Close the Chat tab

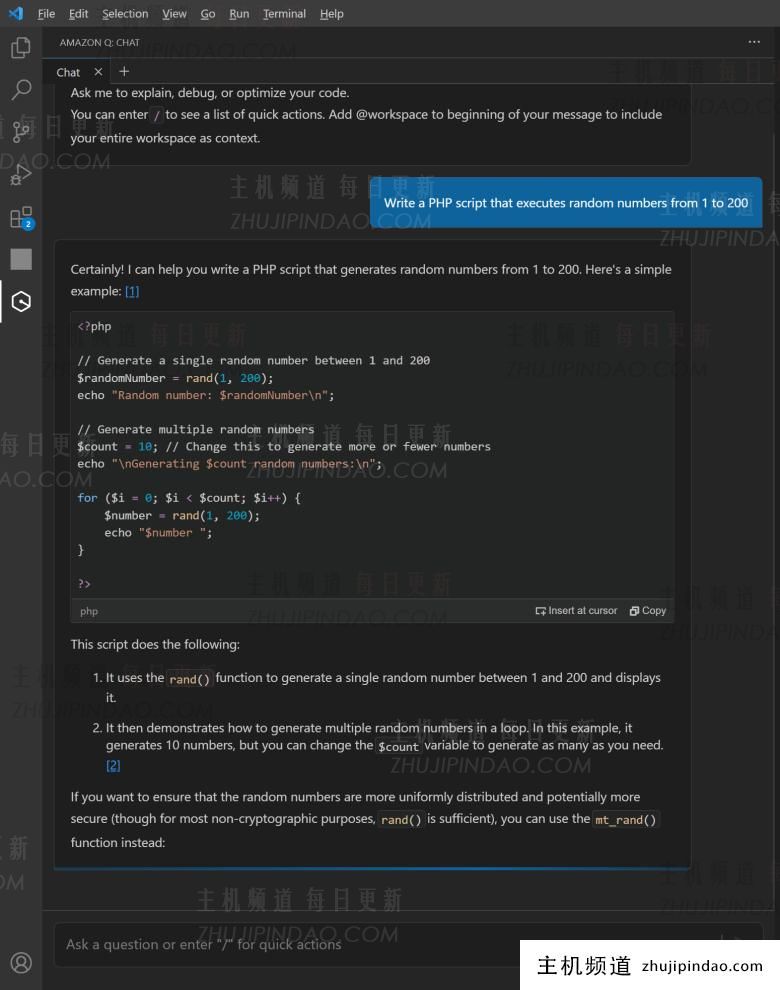pos(98,72)
